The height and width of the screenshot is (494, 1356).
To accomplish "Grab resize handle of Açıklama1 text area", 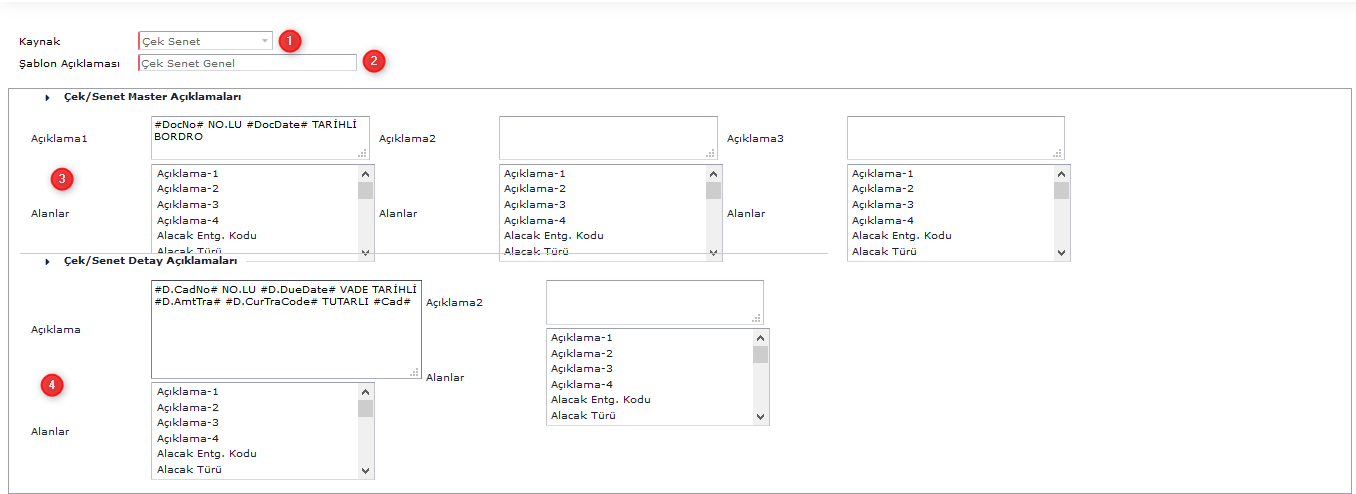I will click(x=363, y=153).
